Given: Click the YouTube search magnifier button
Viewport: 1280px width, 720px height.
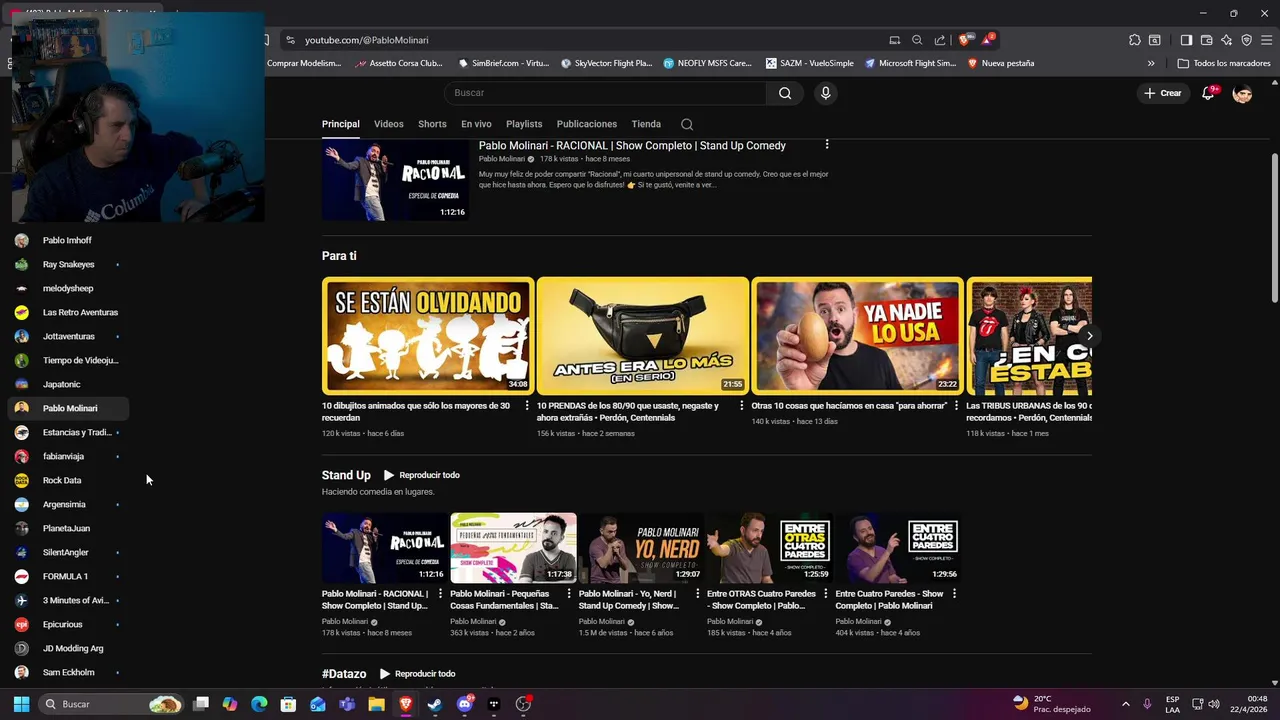Looking at the screenshot, I should [785, 93].
